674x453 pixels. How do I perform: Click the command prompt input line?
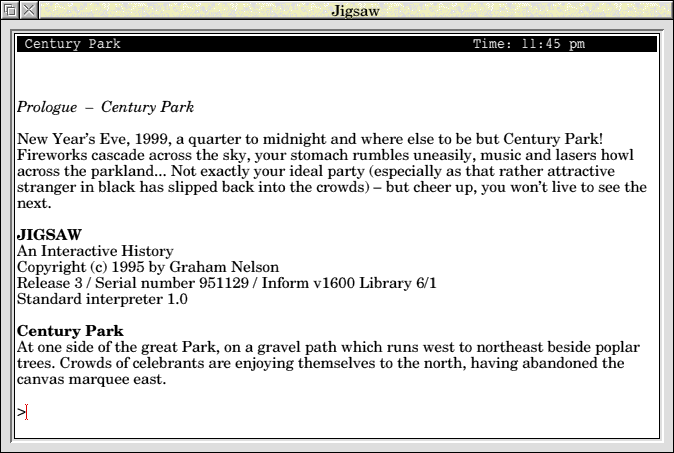point(337,412)
